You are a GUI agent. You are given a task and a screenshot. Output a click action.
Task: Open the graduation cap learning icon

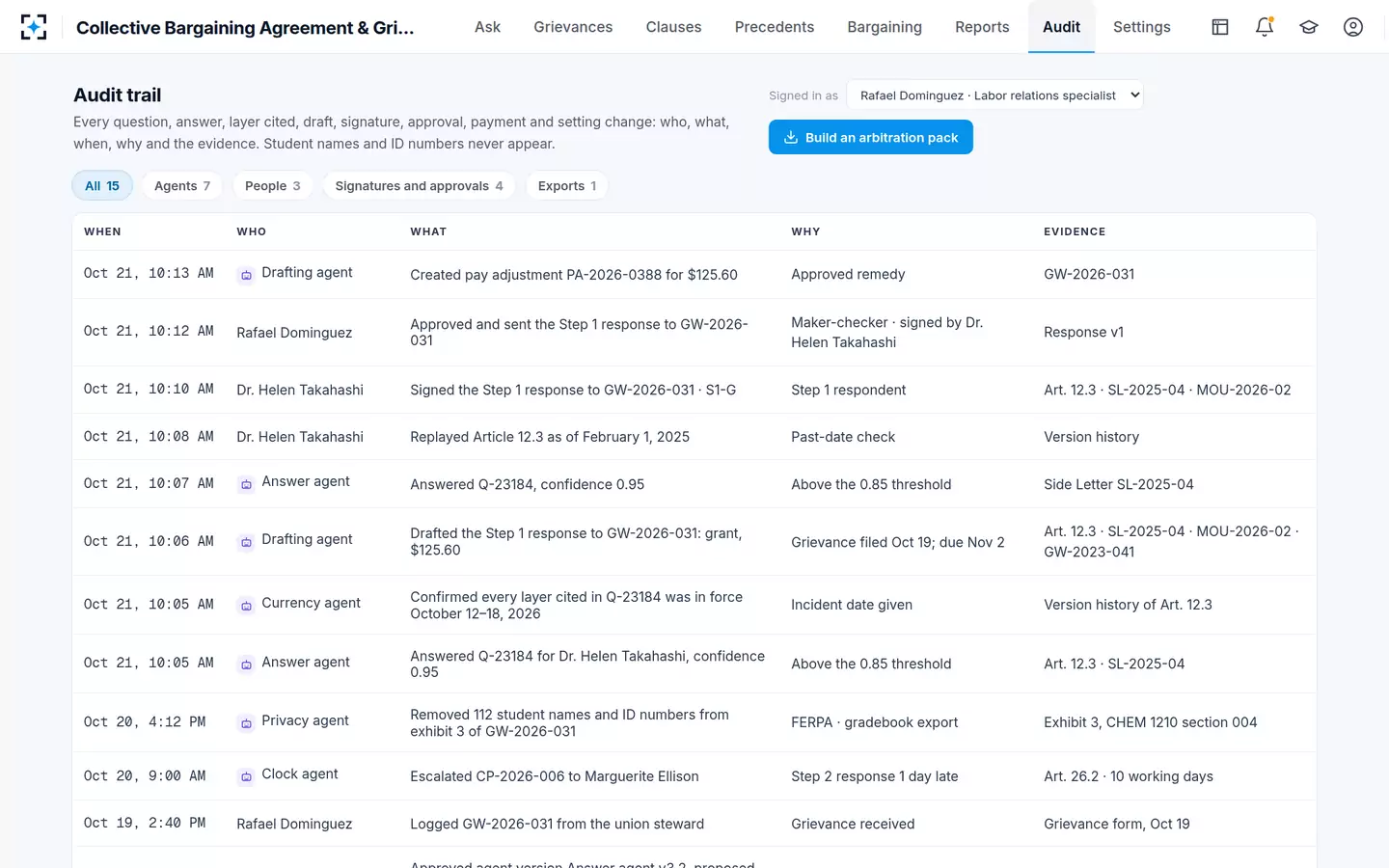coord(1309,27)
